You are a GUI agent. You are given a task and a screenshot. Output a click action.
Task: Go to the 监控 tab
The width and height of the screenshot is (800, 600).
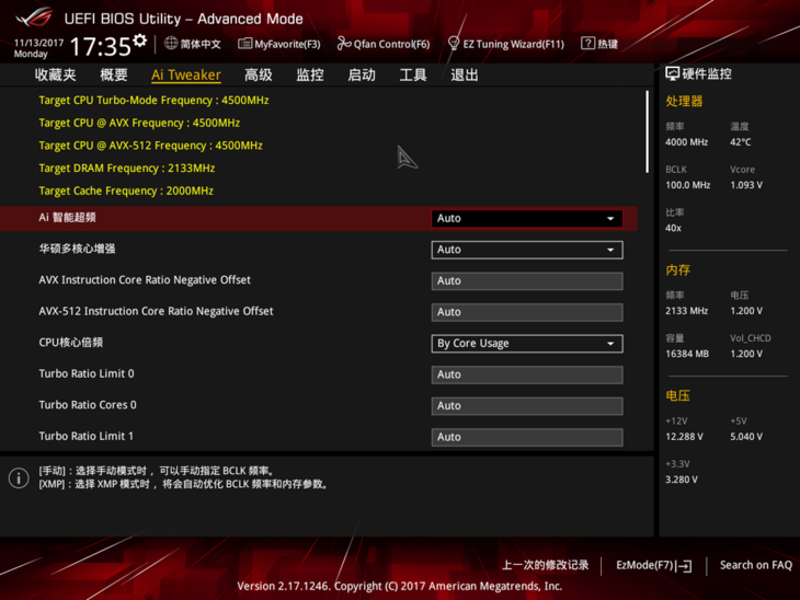pyautogui.click(x=310, y=75)
